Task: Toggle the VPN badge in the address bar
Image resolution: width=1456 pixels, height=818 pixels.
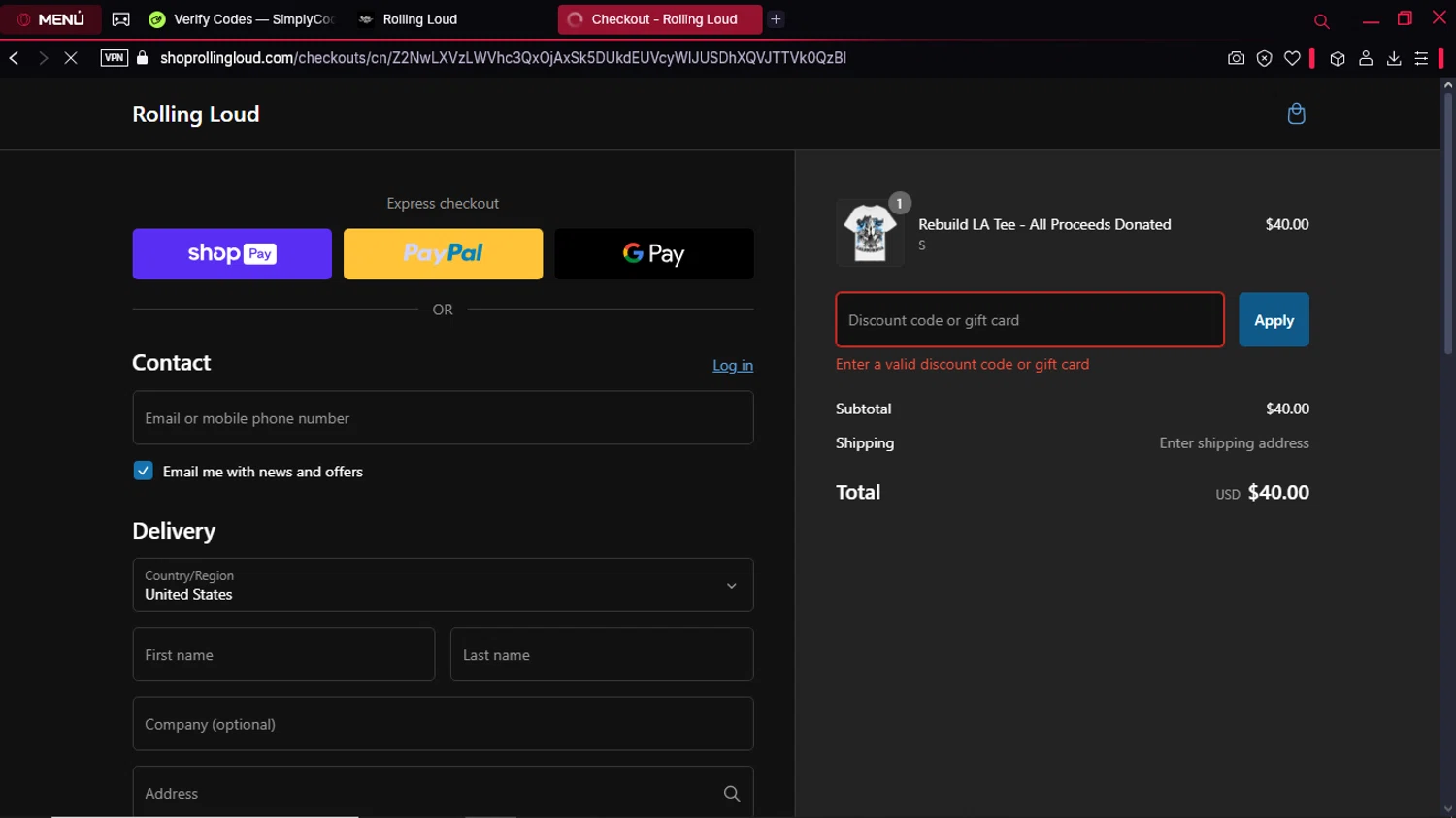Action: (114, 58)
